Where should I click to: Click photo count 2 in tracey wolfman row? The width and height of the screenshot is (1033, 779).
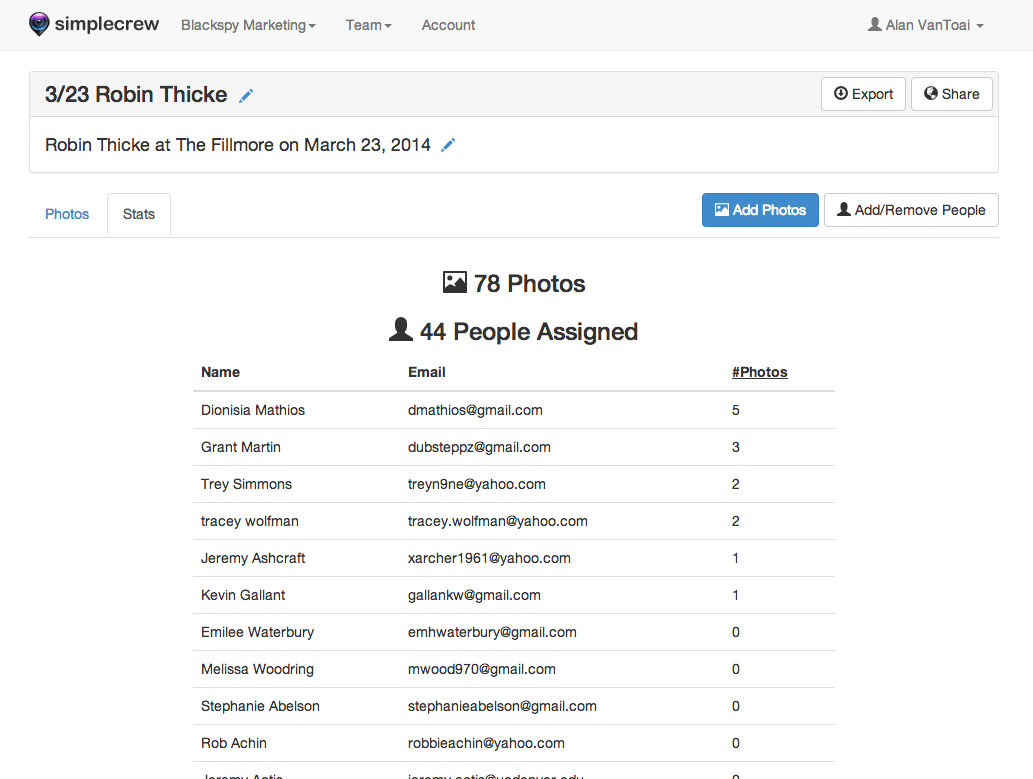point(736,521)
